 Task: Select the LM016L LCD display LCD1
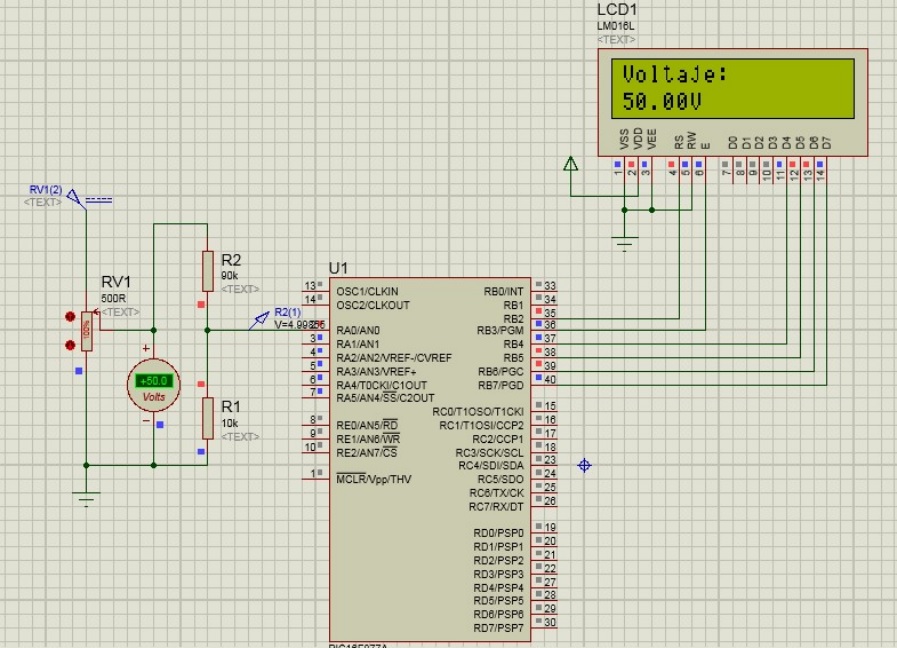pyautogui.click(x=735, y=95)
